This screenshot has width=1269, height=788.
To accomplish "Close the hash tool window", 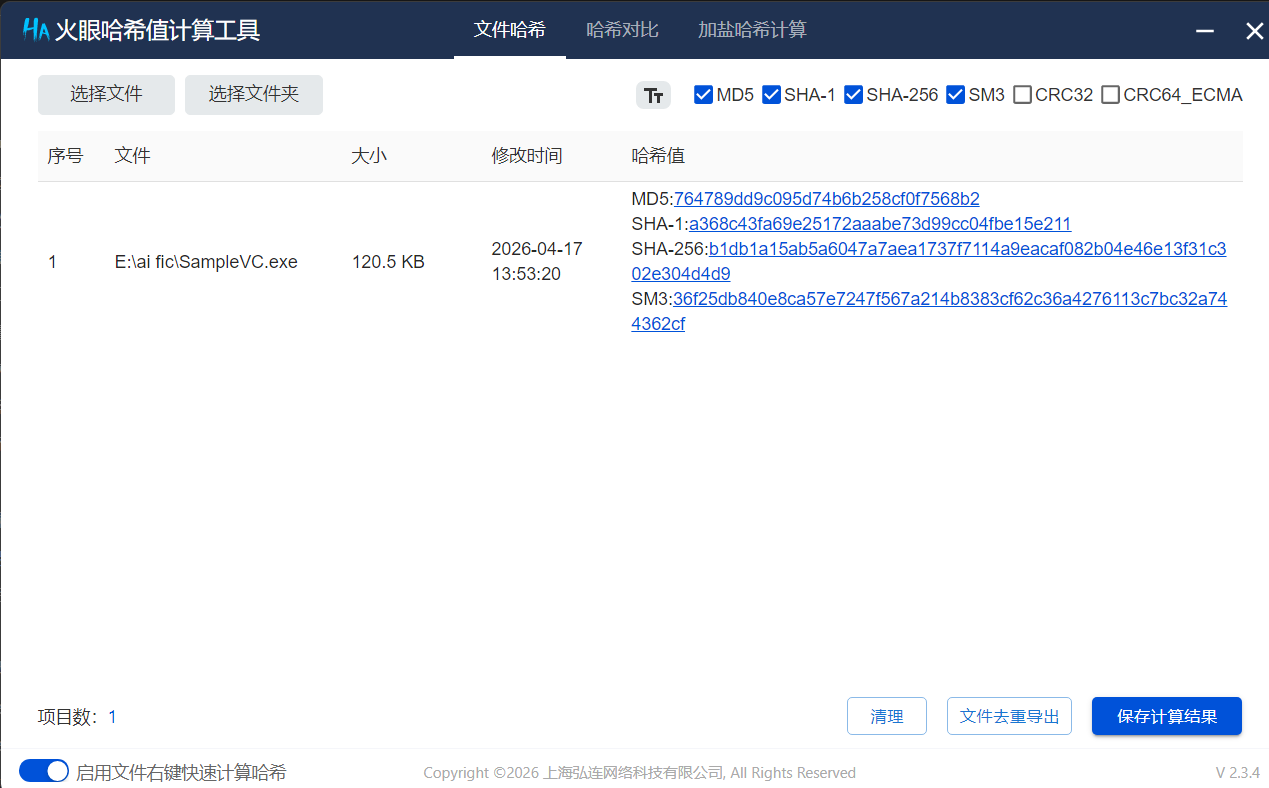I will click(x=1254, y=31).
